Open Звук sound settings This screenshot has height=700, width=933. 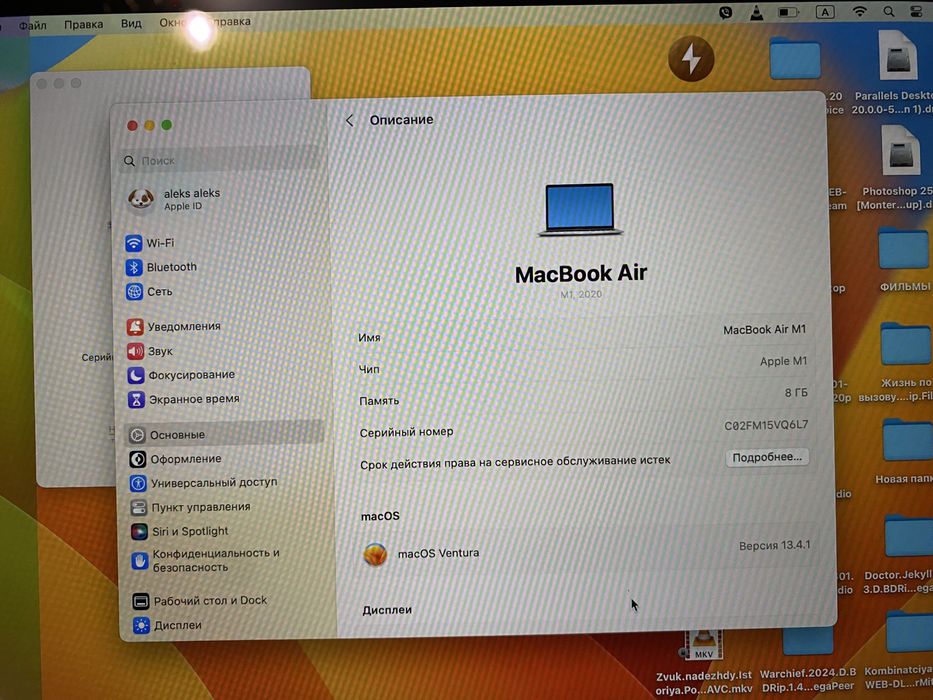pyautogui.click(x=150, y=351)
